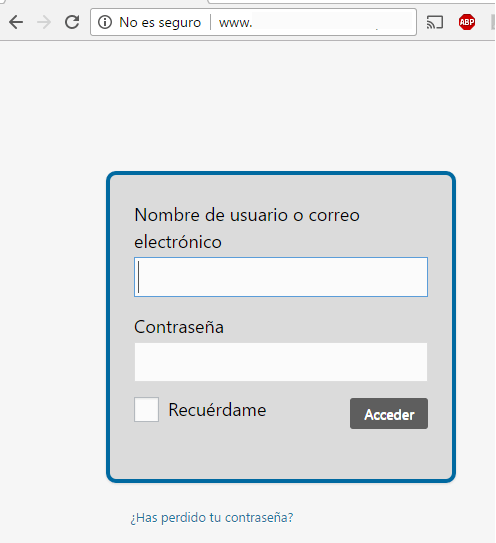Click the "Contraseña" field label
The width and height of the screenshot is (496, 543).
pos(179,327)
